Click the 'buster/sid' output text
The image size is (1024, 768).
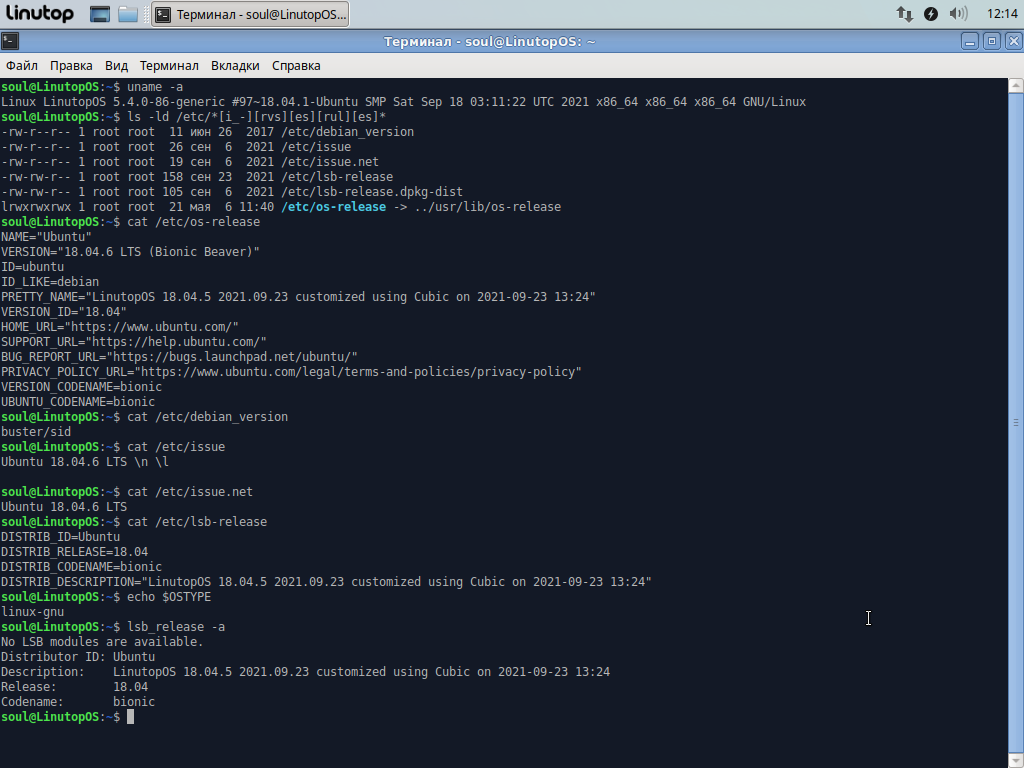(36, 432)
